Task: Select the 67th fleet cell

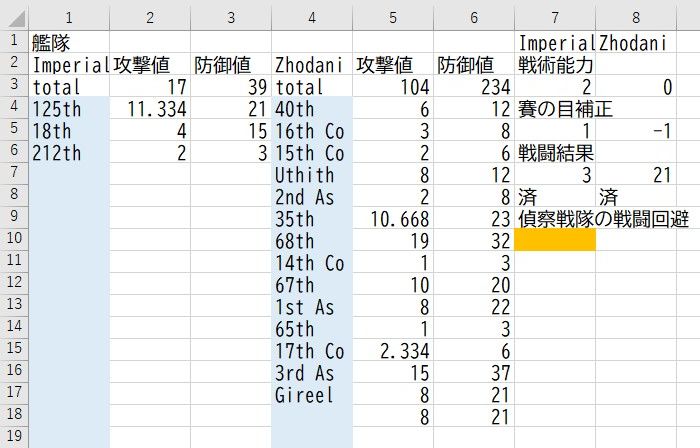Action: coord(312,284)
